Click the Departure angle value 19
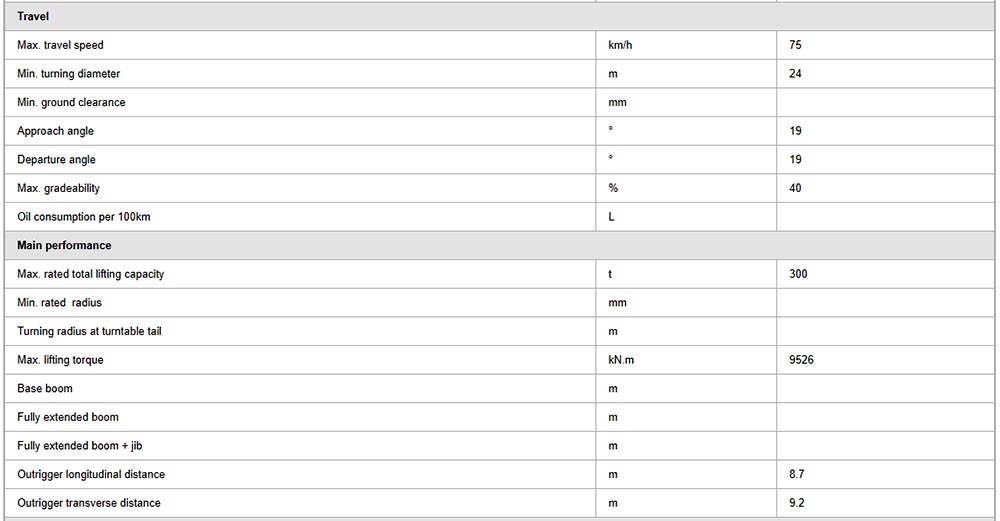The height and width of the screenshot is (521, 1000). (795, 159)
